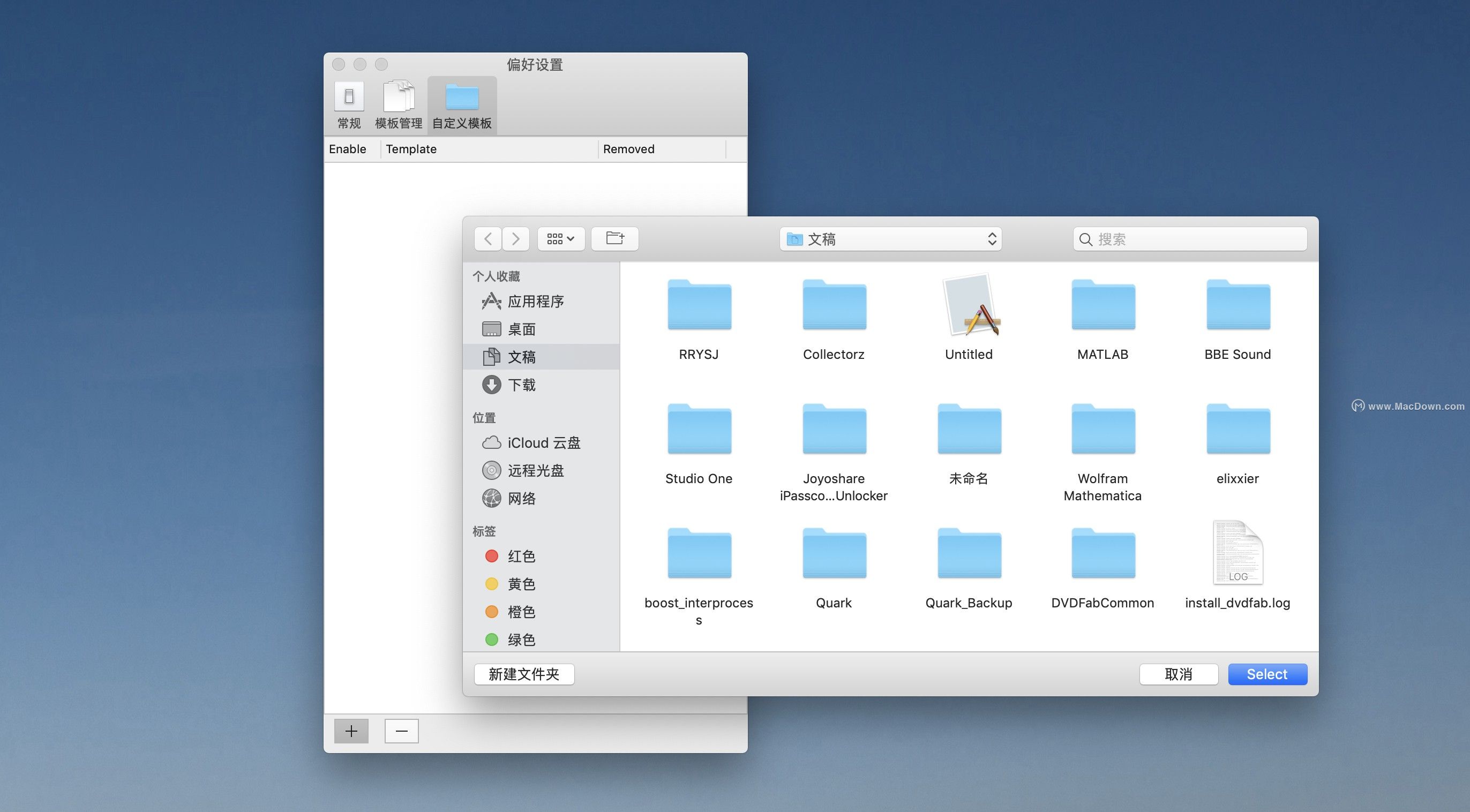Go forward with the right arrow button

515,238
